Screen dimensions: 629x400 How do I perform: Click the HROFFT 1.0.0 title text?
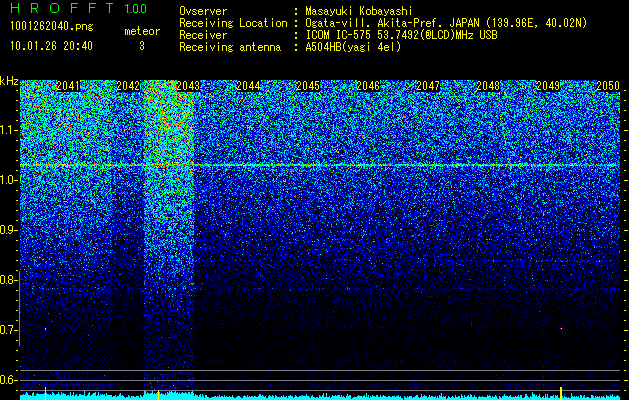click(79, 8)
